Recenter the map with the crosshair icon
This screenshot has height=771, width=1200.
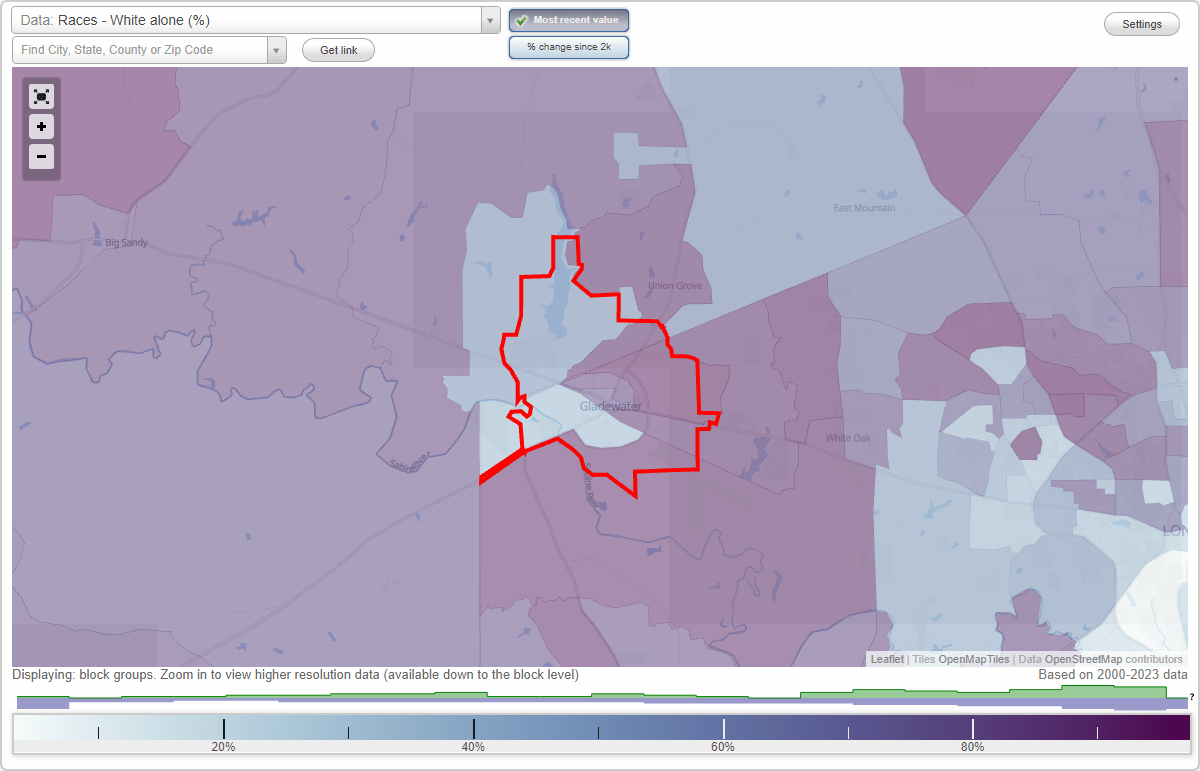[41, 96]
